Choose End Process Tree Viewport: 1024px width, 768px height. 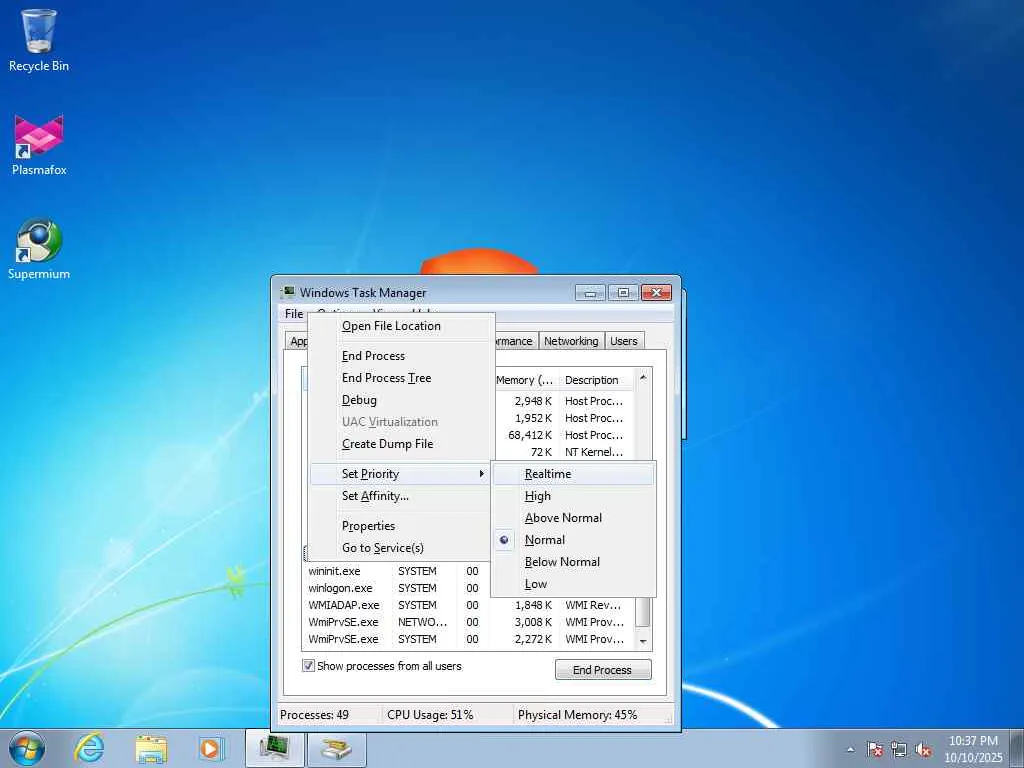click(400, 378)
